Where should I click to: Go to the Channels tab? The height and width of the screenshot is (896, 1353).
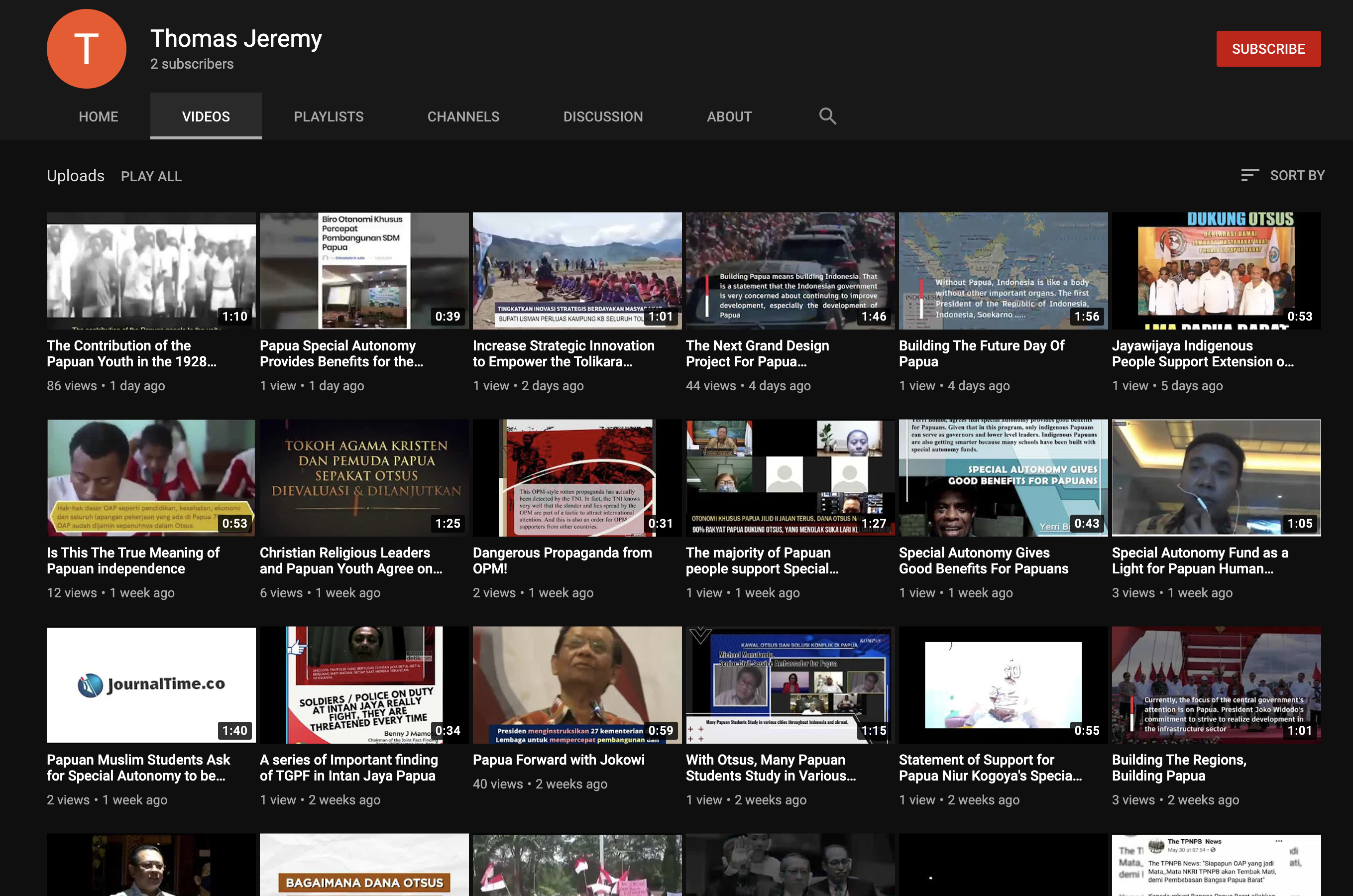click(x=463, y=116)
